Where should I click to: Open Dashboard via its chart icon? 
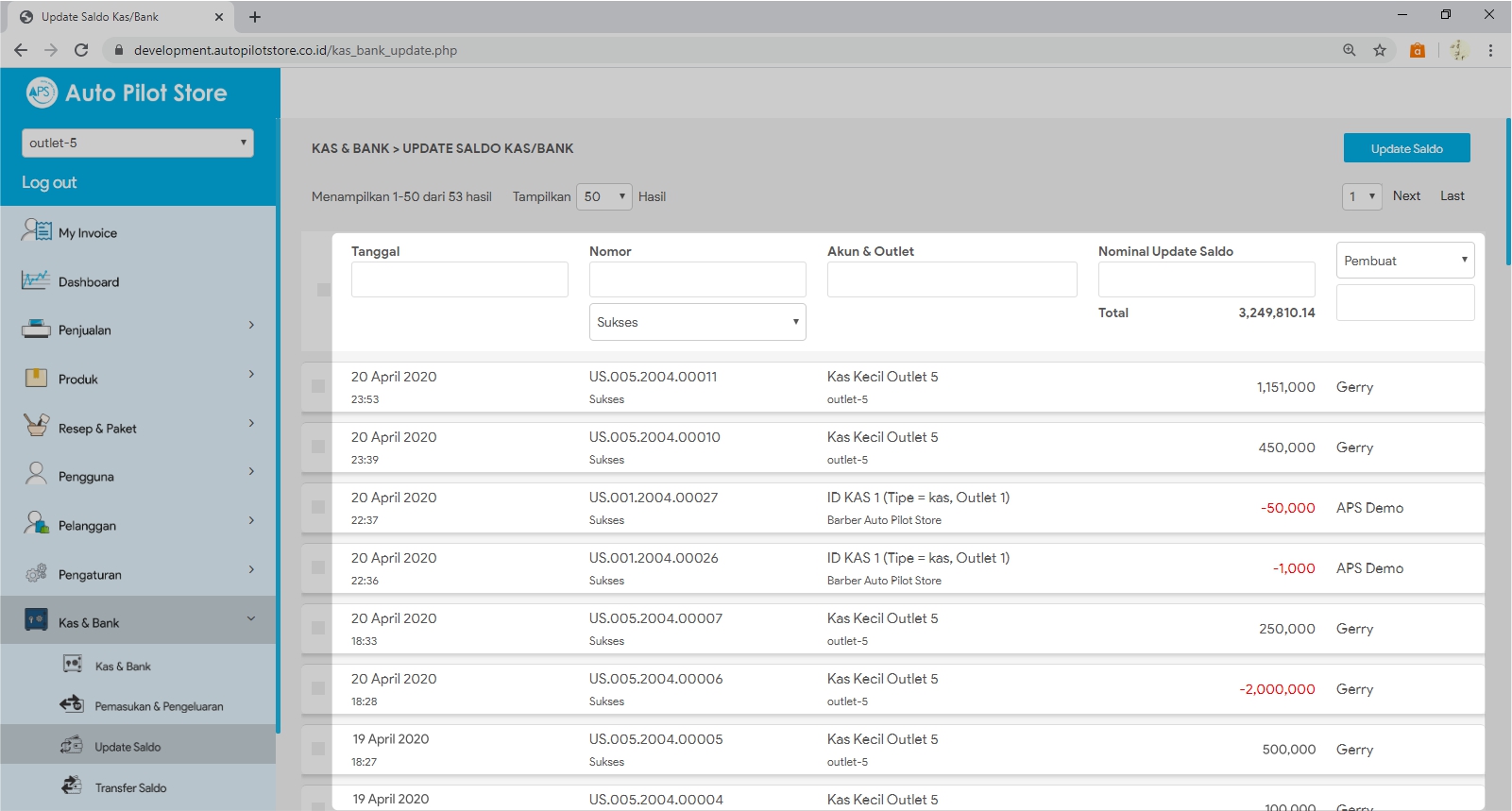36,280
